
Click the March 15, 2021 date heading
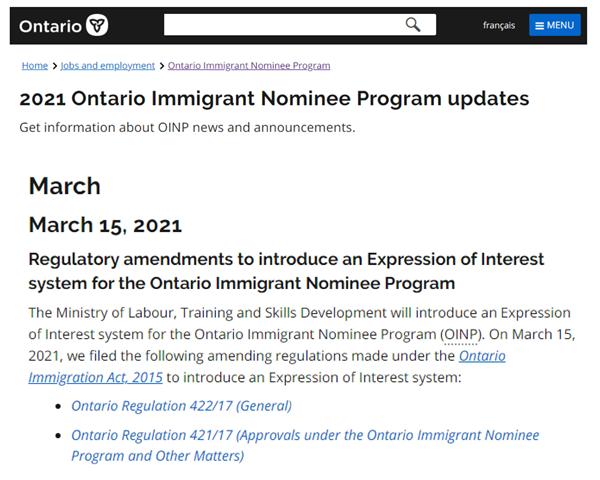[x=105, y=224]
